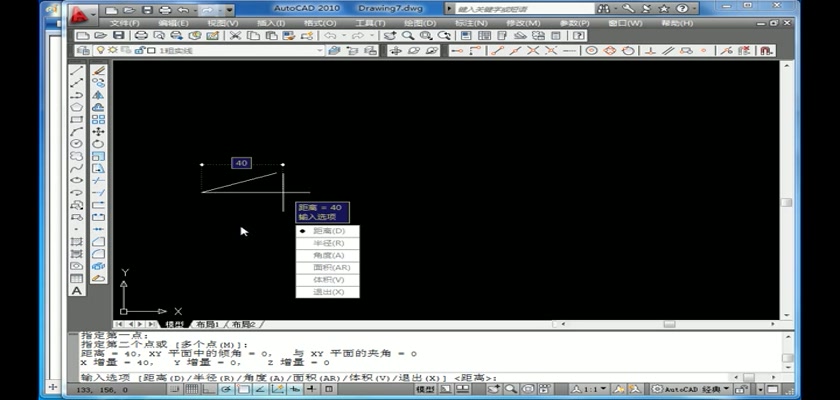Click the Snap to Center icon
840x400 pixels.
point(591,51)
